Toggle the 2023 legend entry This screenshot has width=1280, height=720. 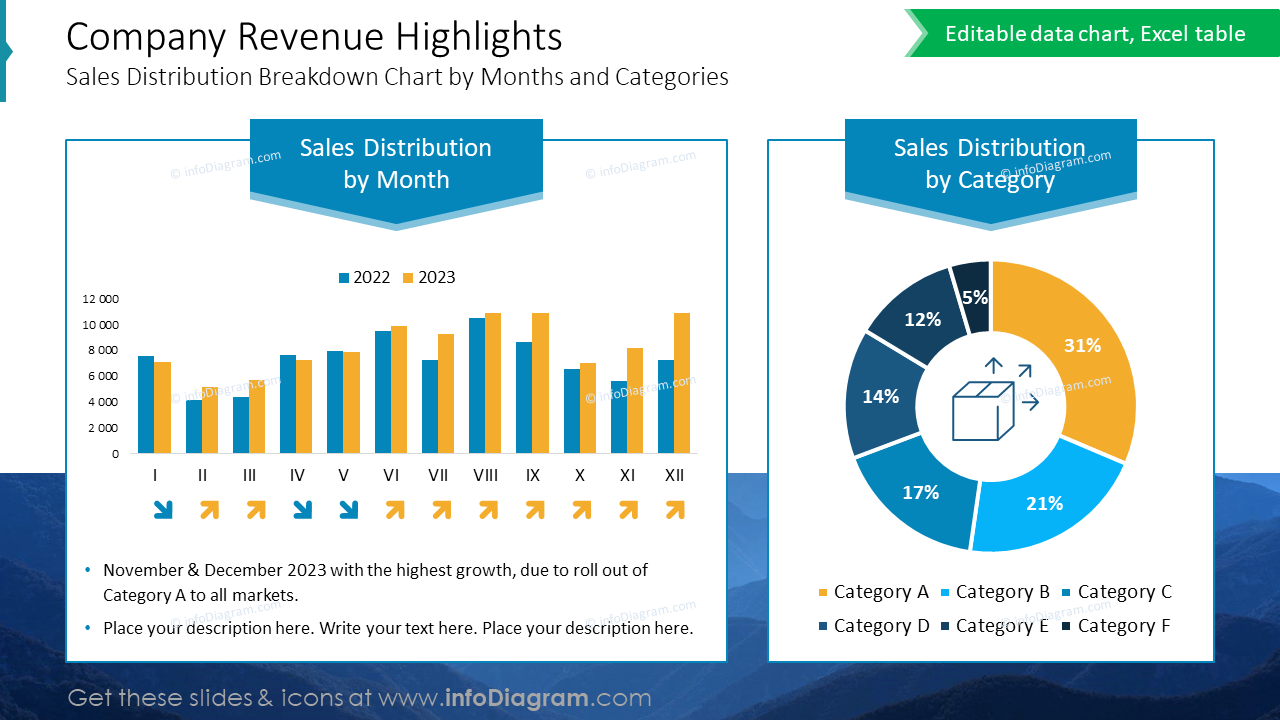pos(429,277)
